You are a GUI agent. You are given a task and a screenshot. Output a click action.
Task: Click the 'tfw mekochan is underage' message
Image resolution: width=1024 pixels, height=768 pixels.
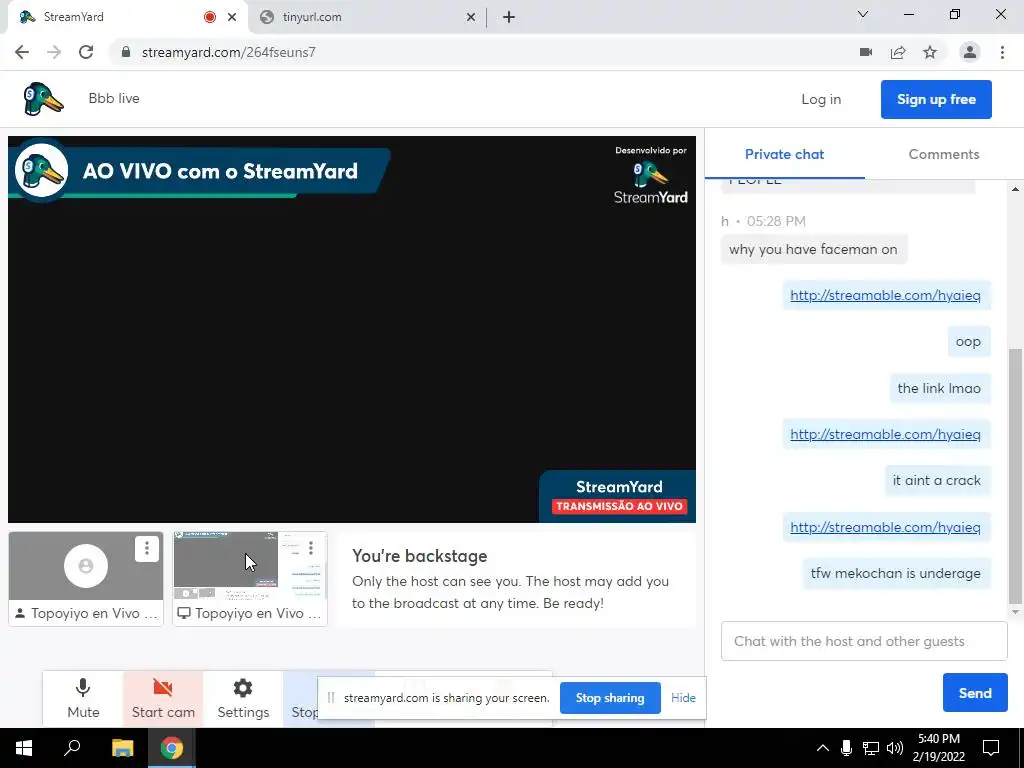click(895, 573)
